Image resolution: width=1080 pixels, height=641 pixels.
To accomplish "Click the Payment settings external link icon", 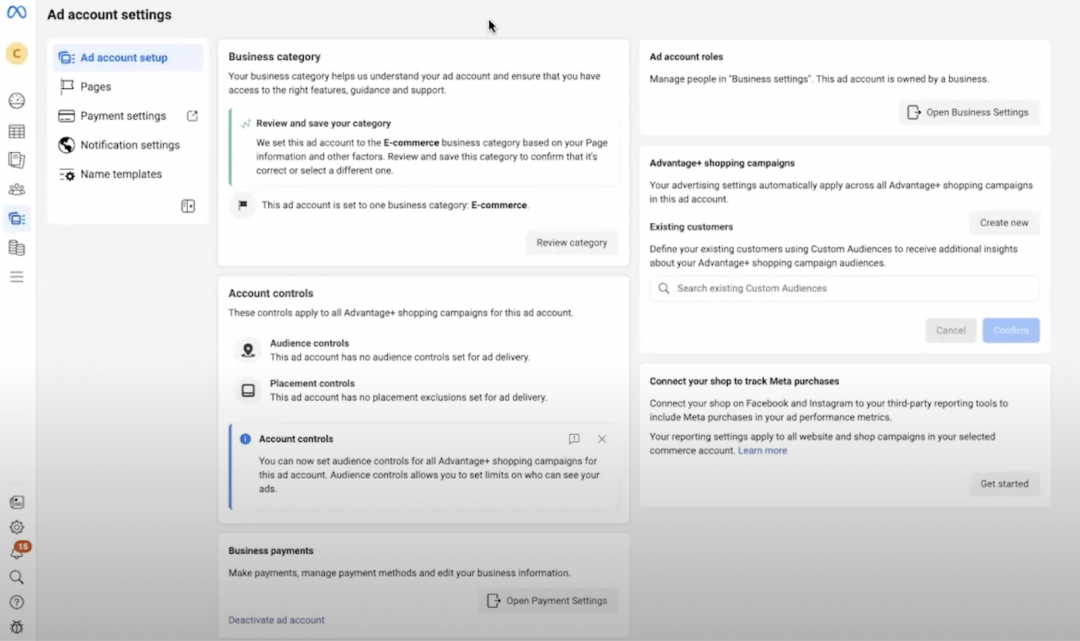I will point(192,116).
